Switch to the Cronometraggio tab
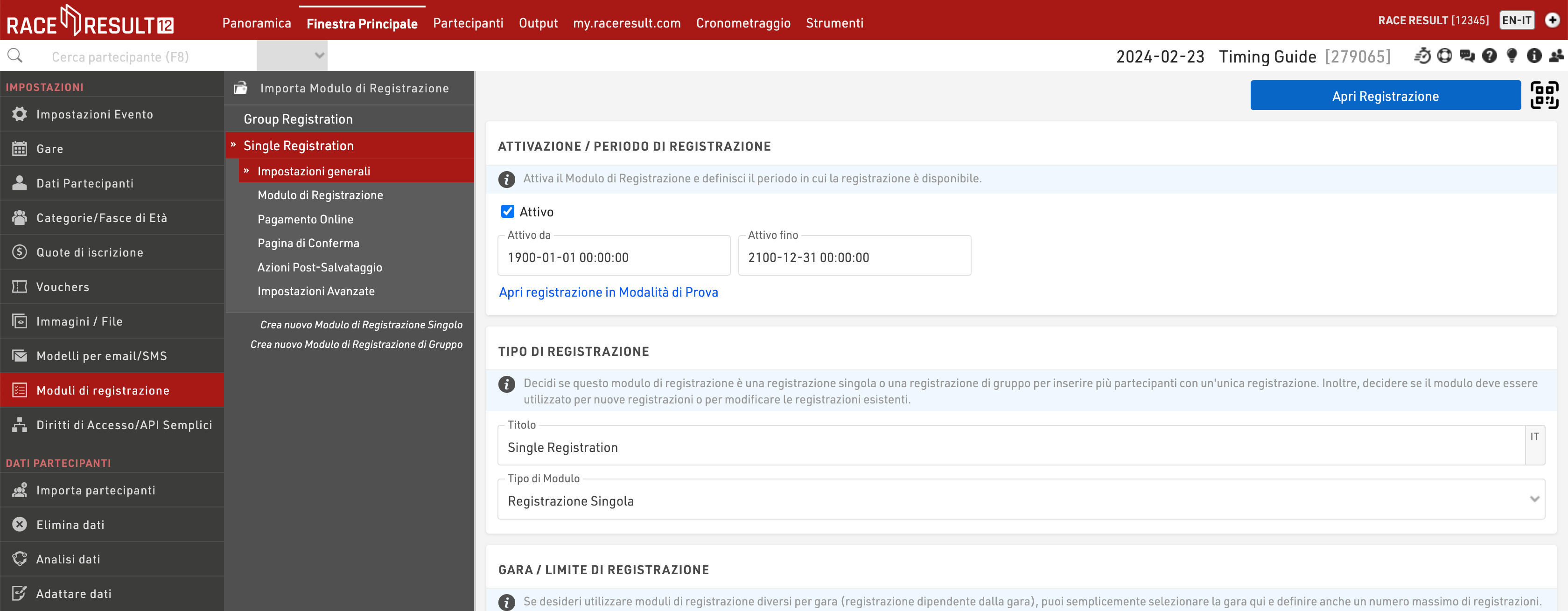 [x=742, y=23]
